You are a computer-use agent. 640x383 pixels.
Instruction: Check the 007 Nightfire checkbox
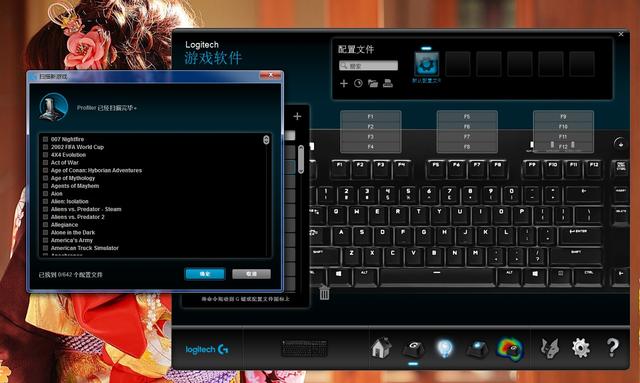(45, 139)
